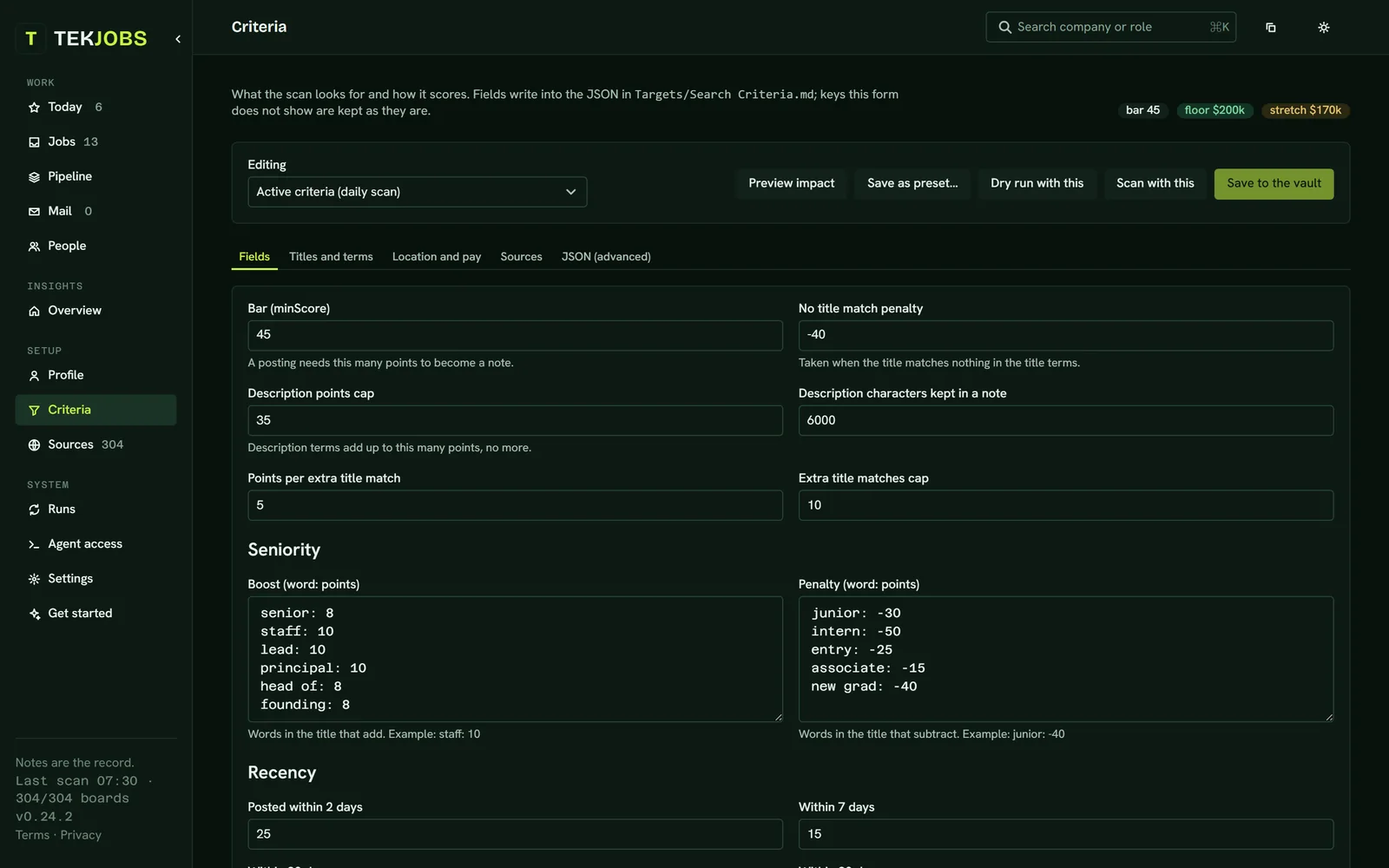Click Dry run with this
Viewport: 1389px width, 868px height.
coord(1037,183)
